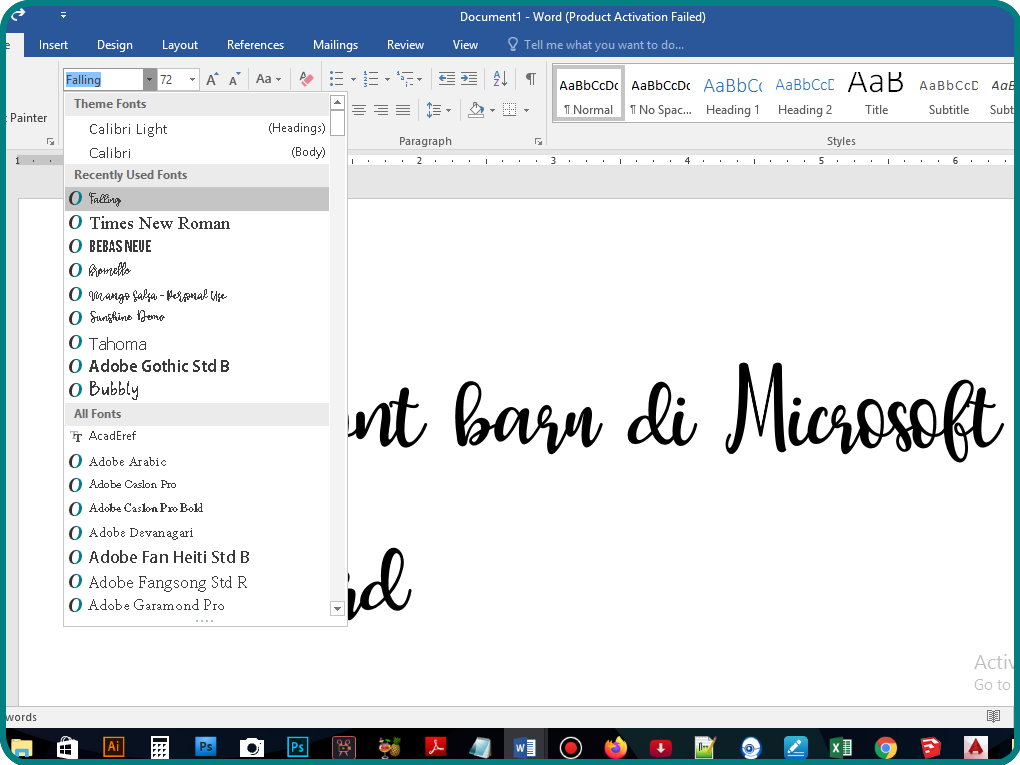Apply borders to the paragraph
Image resolution: width=1020 pixels, height=765 pixels.
coord(510,110)
